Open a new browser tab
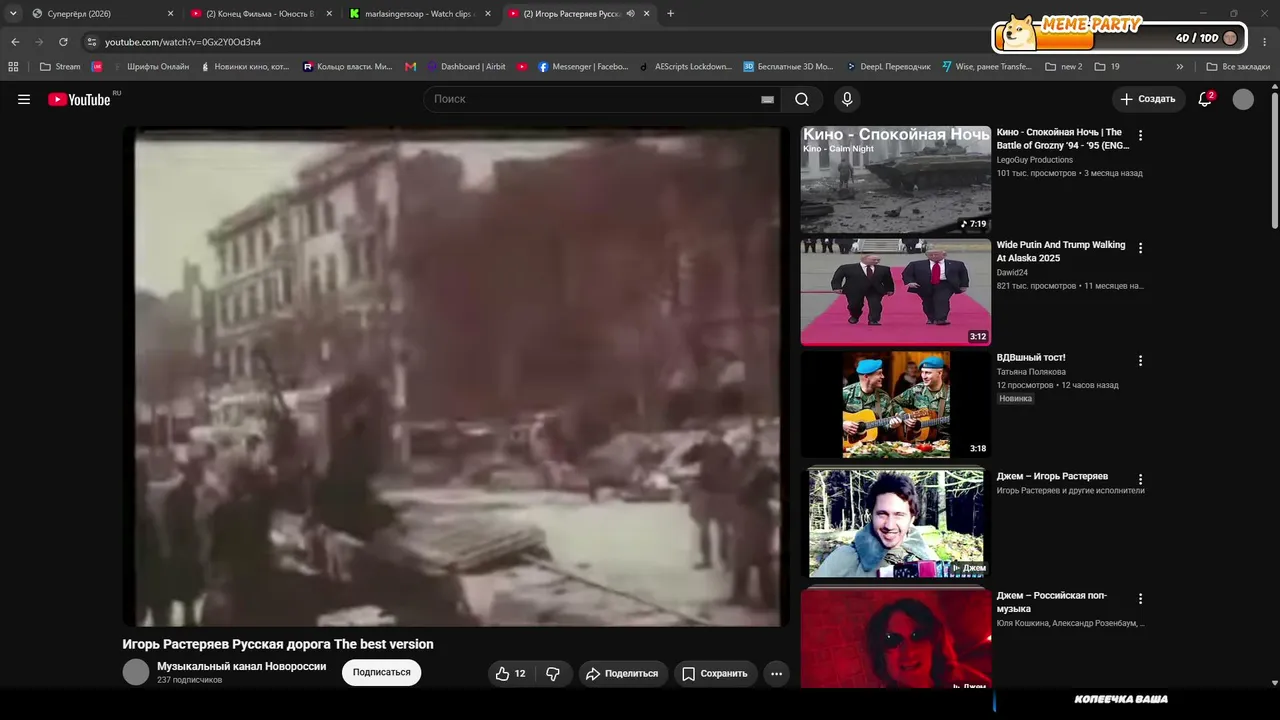 (670, 14)
